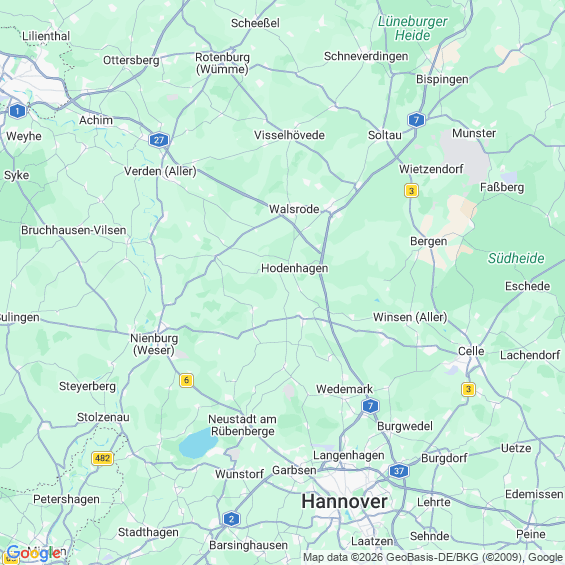Click the B3 shield south of Celle
This screenshot has height=565, width=565.
pos(468,389)
